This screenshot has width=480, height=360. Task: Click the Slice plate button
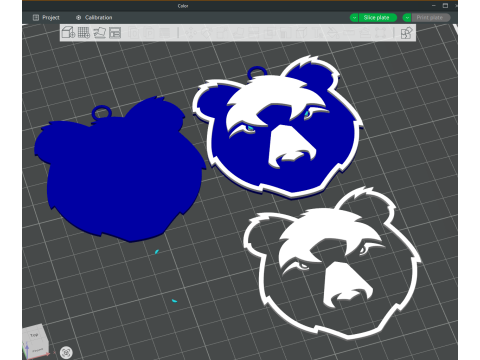click(378, 18)
